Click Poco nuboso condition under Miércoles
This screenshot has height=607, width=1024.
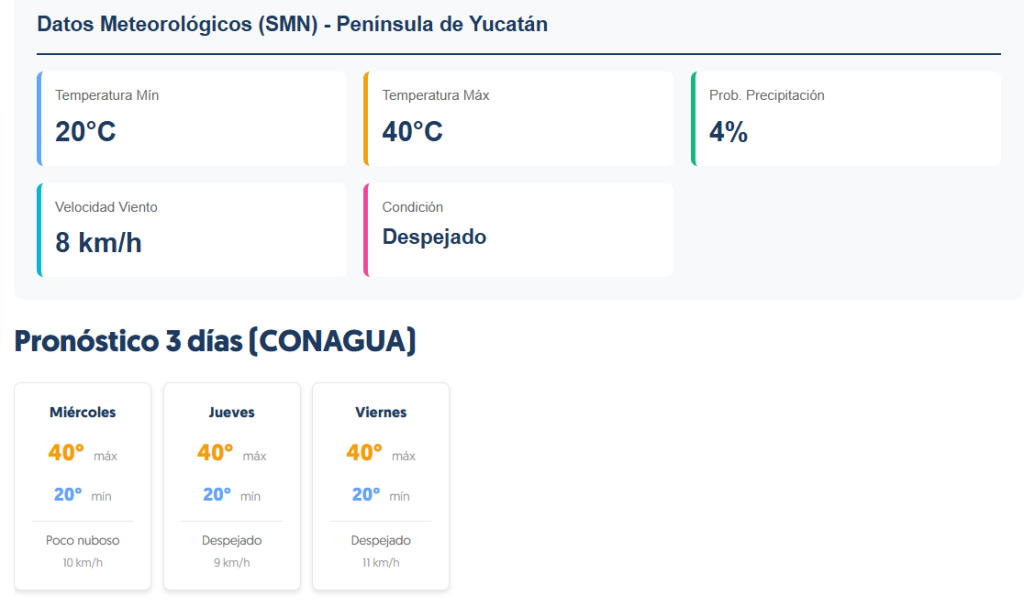click(x=83, y=540)
